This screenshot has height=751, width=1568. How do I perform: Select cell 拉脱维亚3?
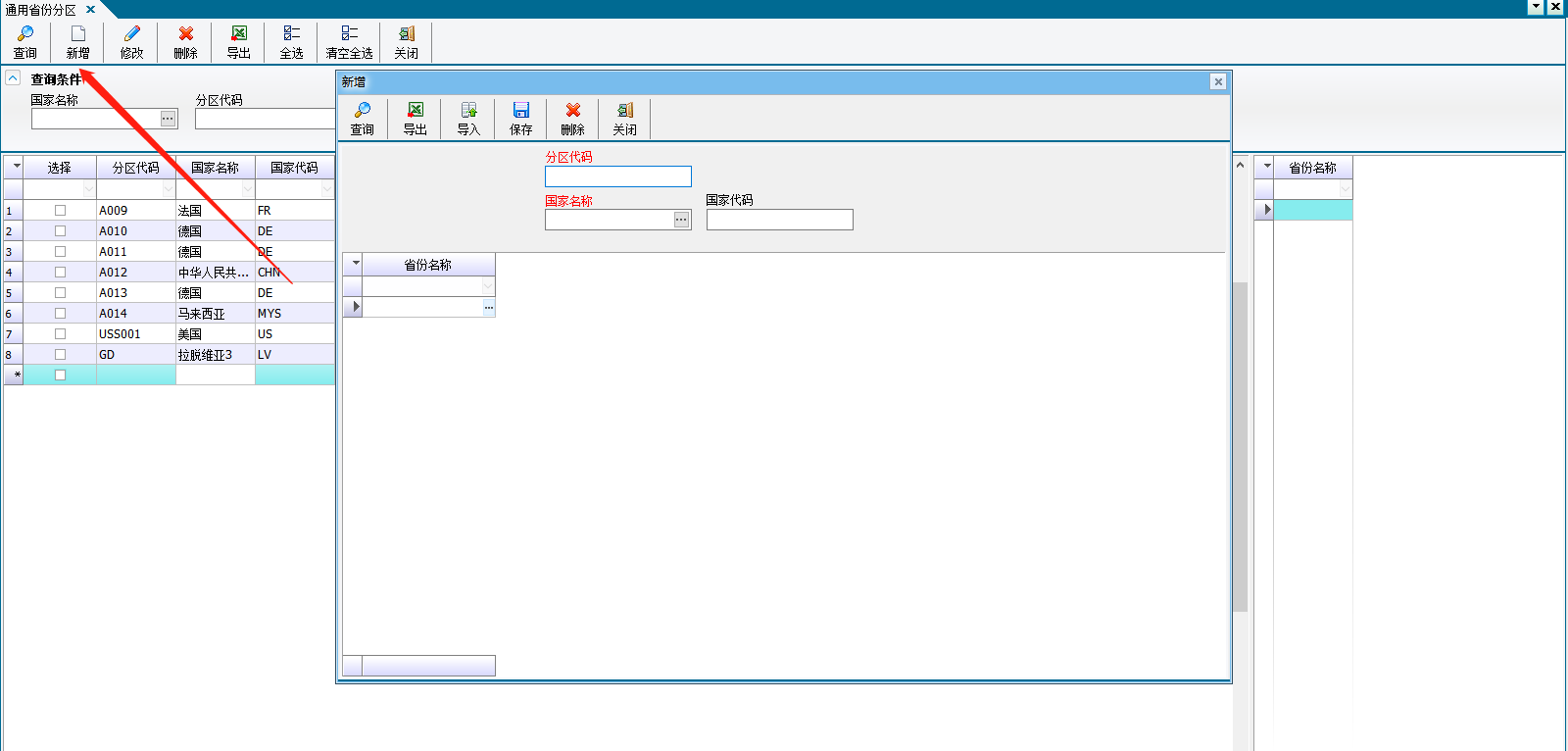(216, 355)
